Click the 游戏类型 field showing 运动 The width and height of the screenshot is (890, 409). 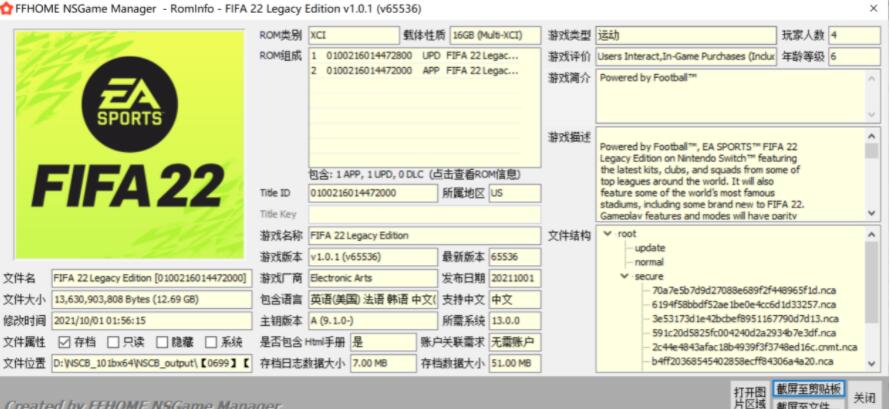tap(686, 35)
